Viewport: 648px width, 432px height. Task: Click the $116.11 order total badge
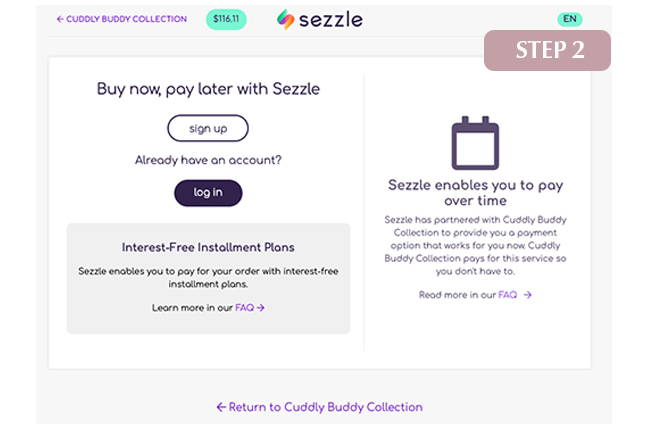tap(226, 19)
